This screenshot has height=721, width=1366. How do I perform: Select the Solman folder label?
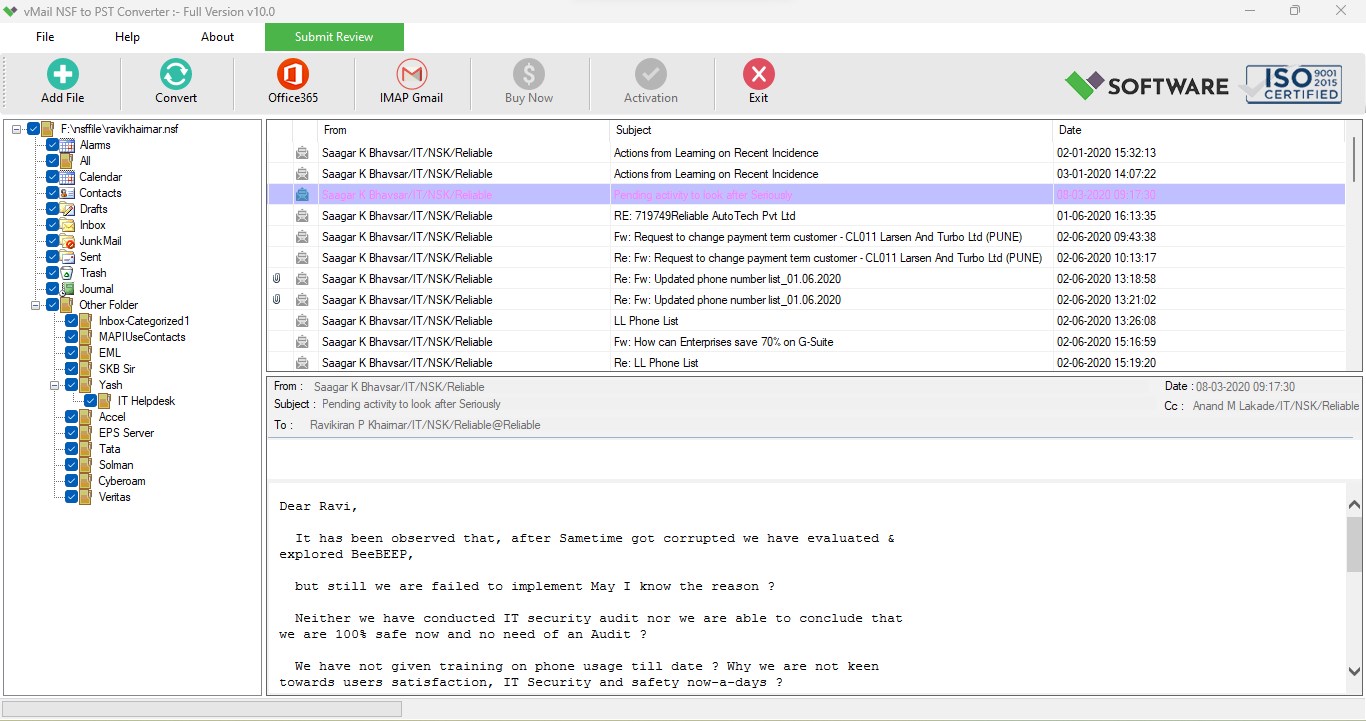[x=116, y=465]
